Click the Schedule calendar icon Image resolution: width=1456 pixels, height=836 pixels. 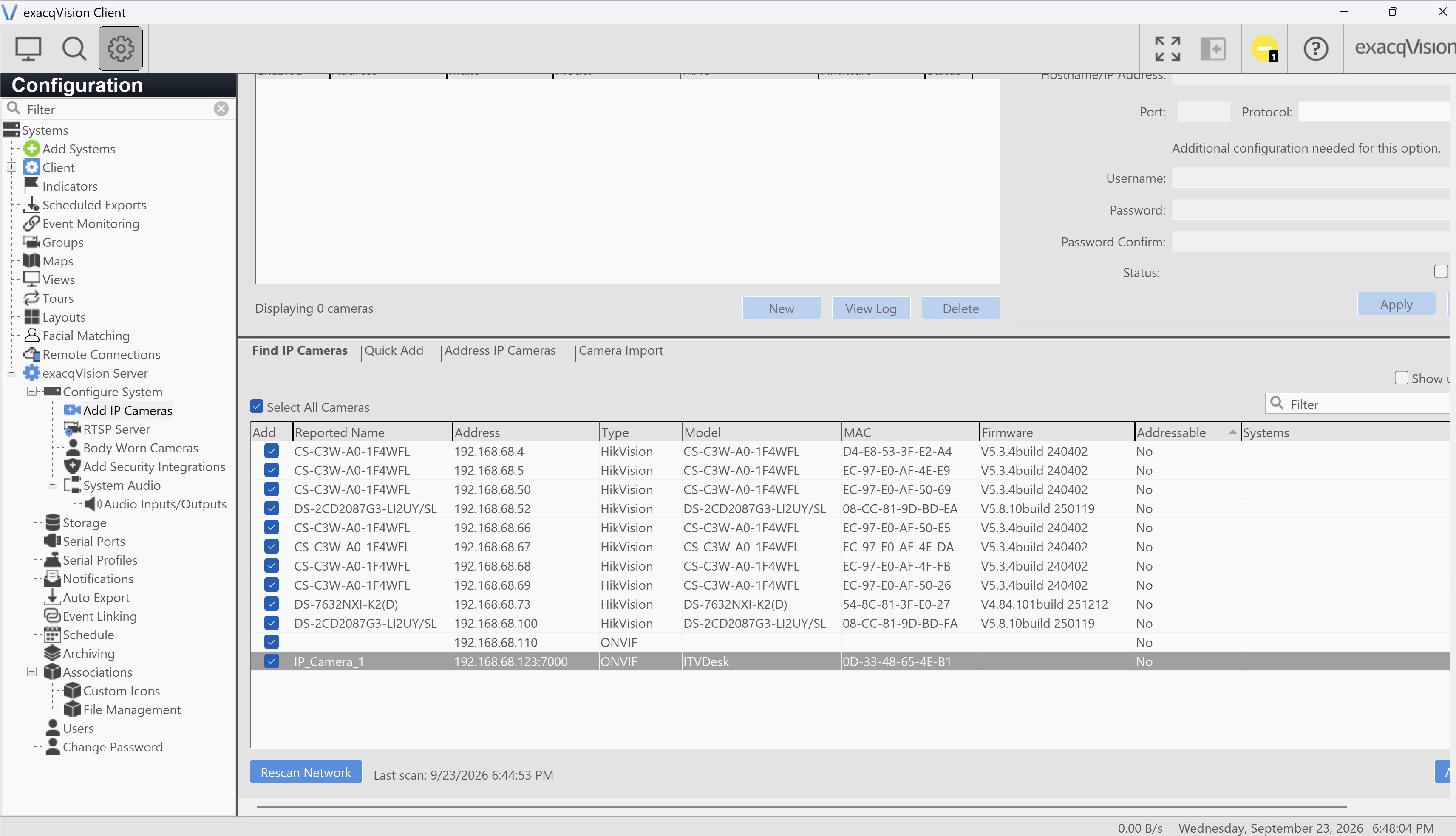pyautogui.click(x=52, y=635)
